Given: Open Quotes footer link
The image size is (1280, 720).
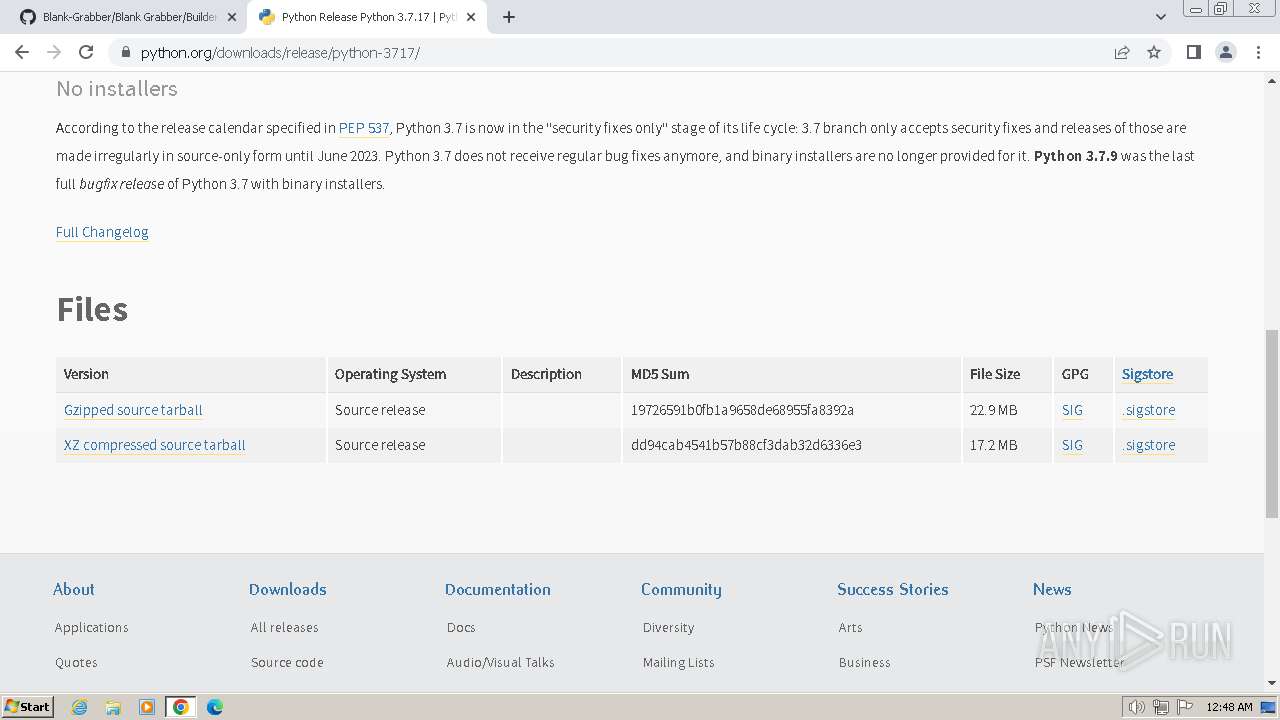Looking at the screenshot, I should (x=76, y=662).
